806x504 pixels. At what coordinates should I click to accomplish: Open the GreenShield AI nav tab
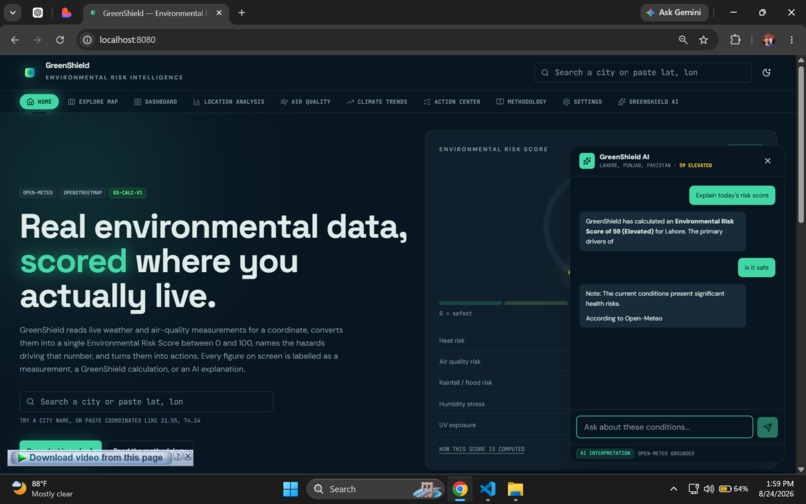point(648,102)
